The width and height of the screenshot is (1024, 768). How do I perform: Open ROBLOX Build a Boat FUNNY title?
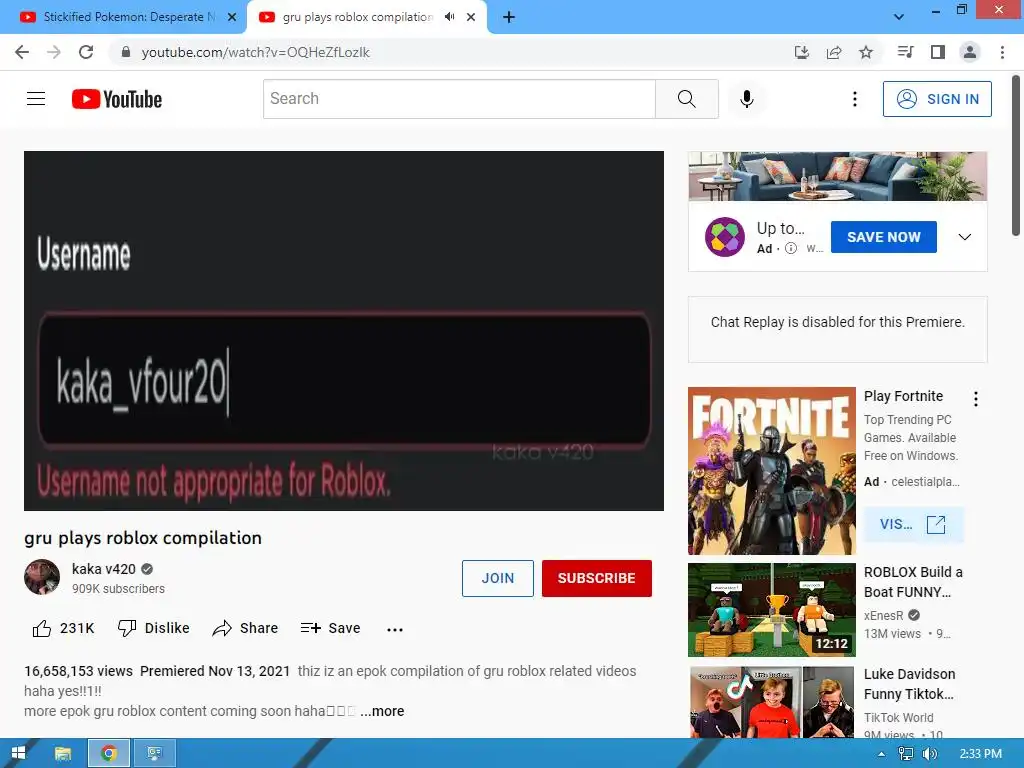913,582
